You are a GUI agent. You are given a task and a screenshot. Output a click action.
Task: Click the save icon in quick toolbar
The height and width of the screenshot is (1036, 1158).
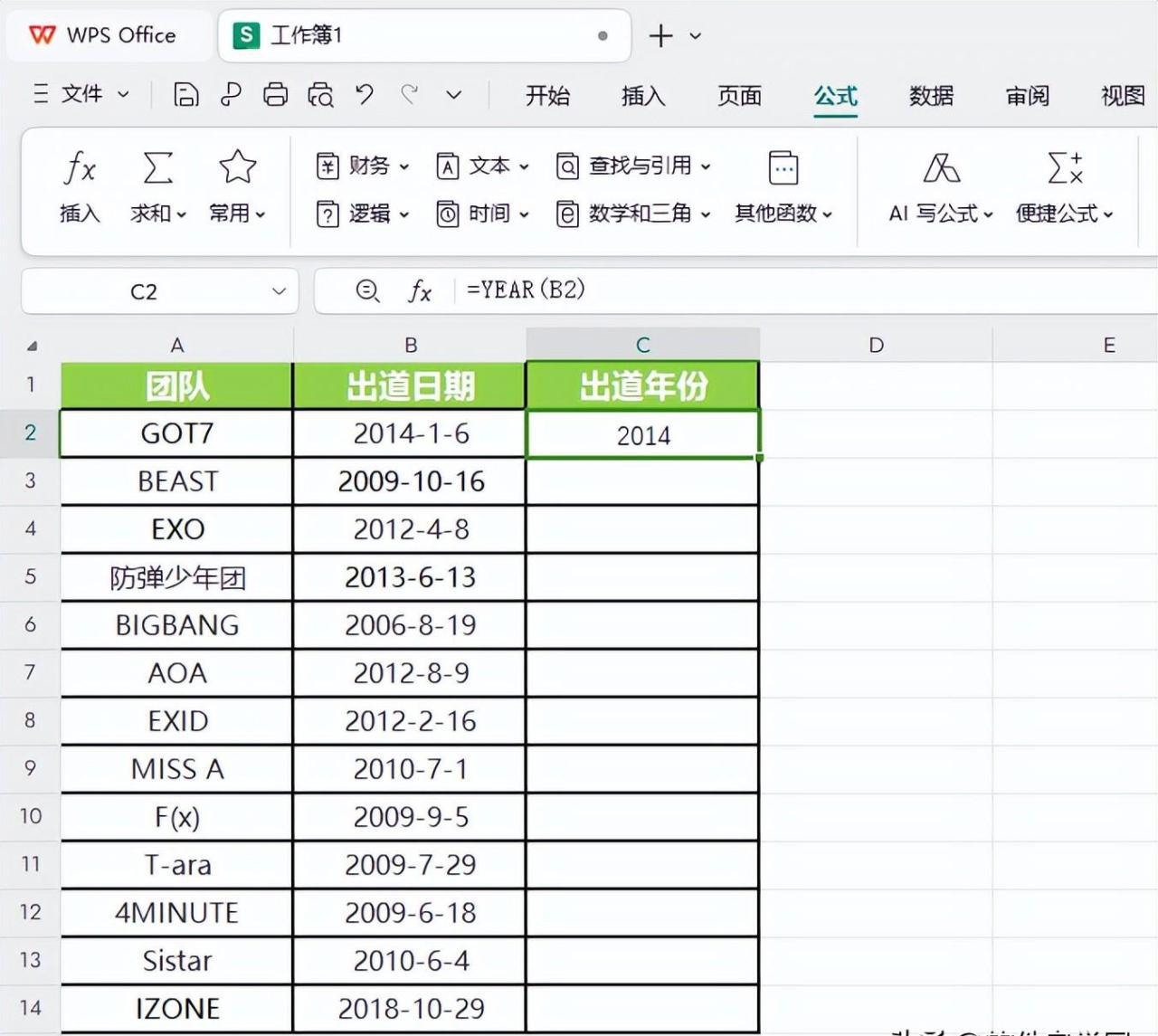[x=185, y=94]
